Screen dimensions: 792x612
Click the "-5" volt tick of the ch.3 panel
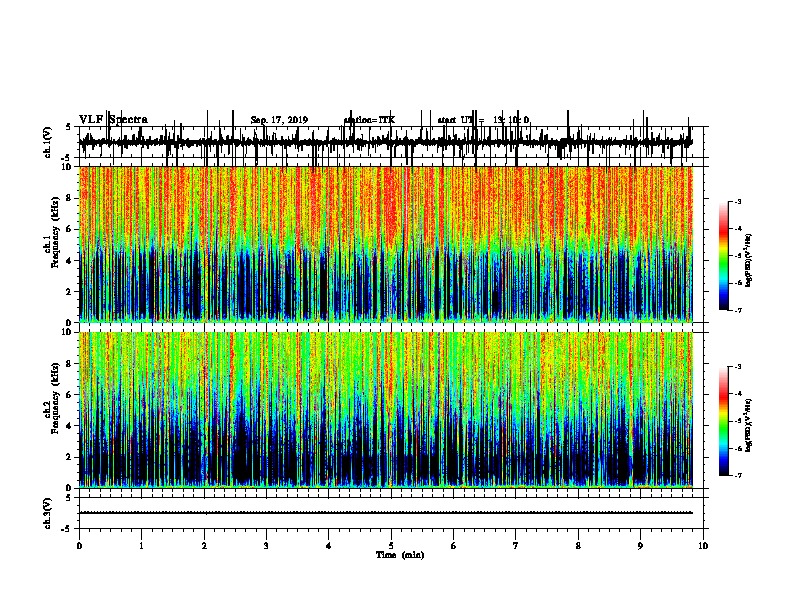[x=67, y=529]
